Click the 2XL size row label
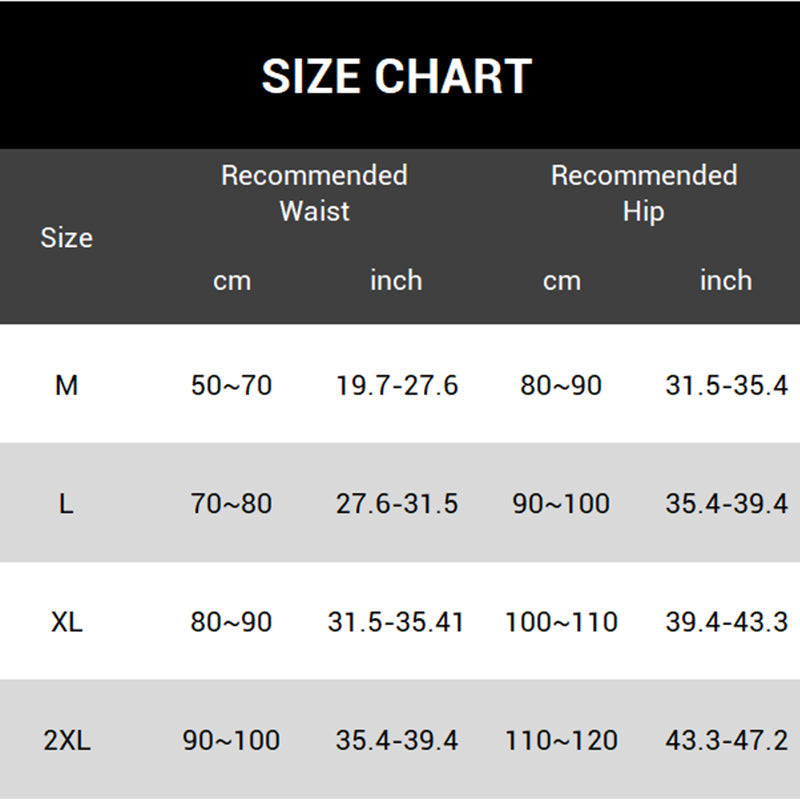 tap(66, 741)
